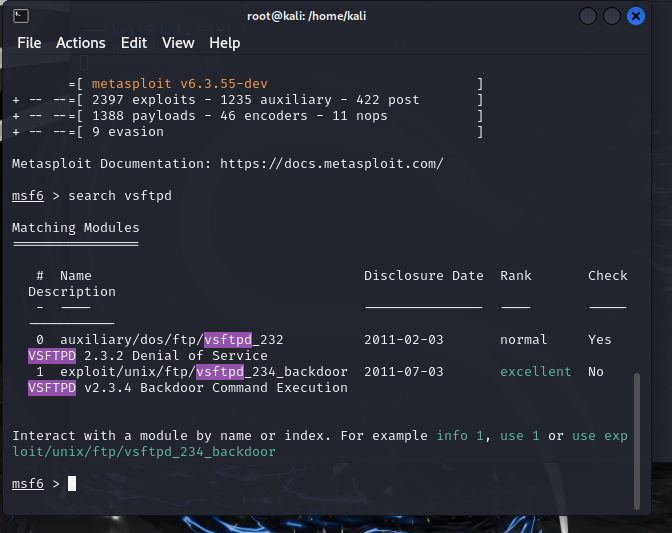Viewport: 672px width, 533px height.
Task: Close the root@kali terminal window
Action: (636, 16)
